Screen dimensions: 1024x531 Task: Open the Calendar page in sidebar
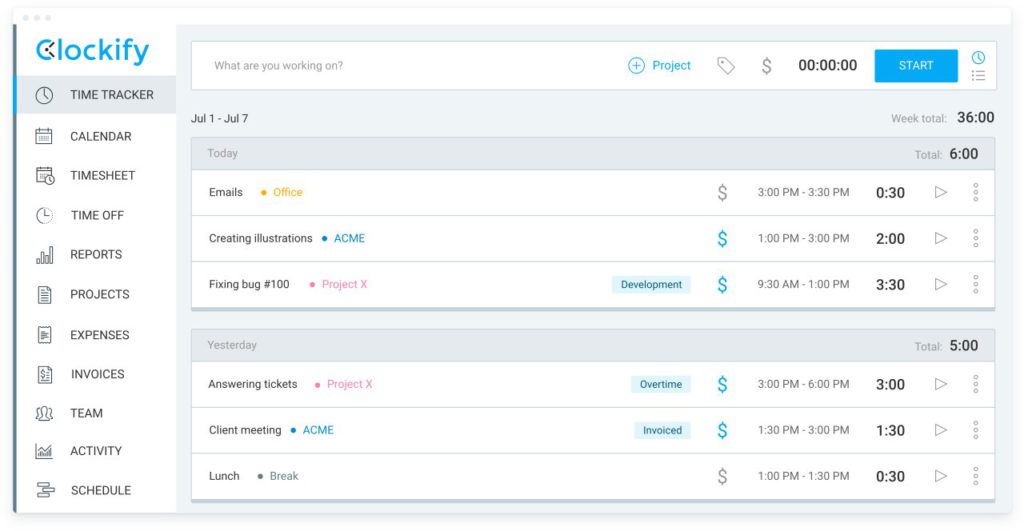pos(100,136)
